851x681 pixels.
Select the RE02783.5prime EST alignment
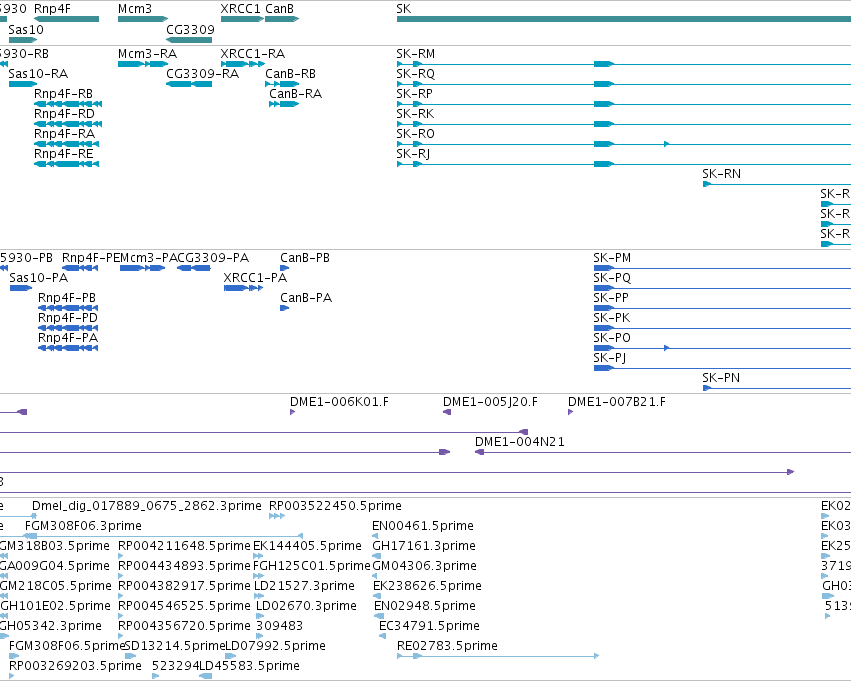[498, 657]
